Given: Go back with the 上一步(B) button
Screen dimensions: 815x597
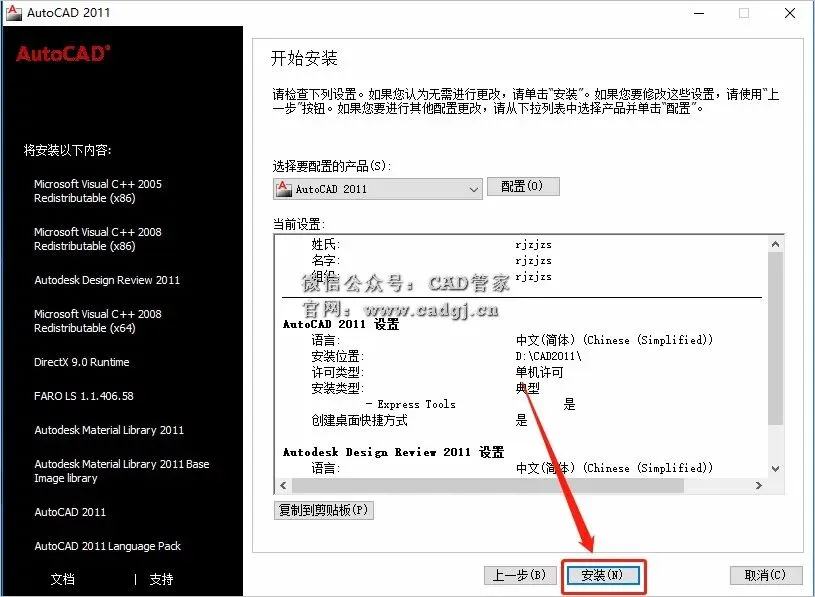Looking at the screenshot, I should click(x=520, y=575).
